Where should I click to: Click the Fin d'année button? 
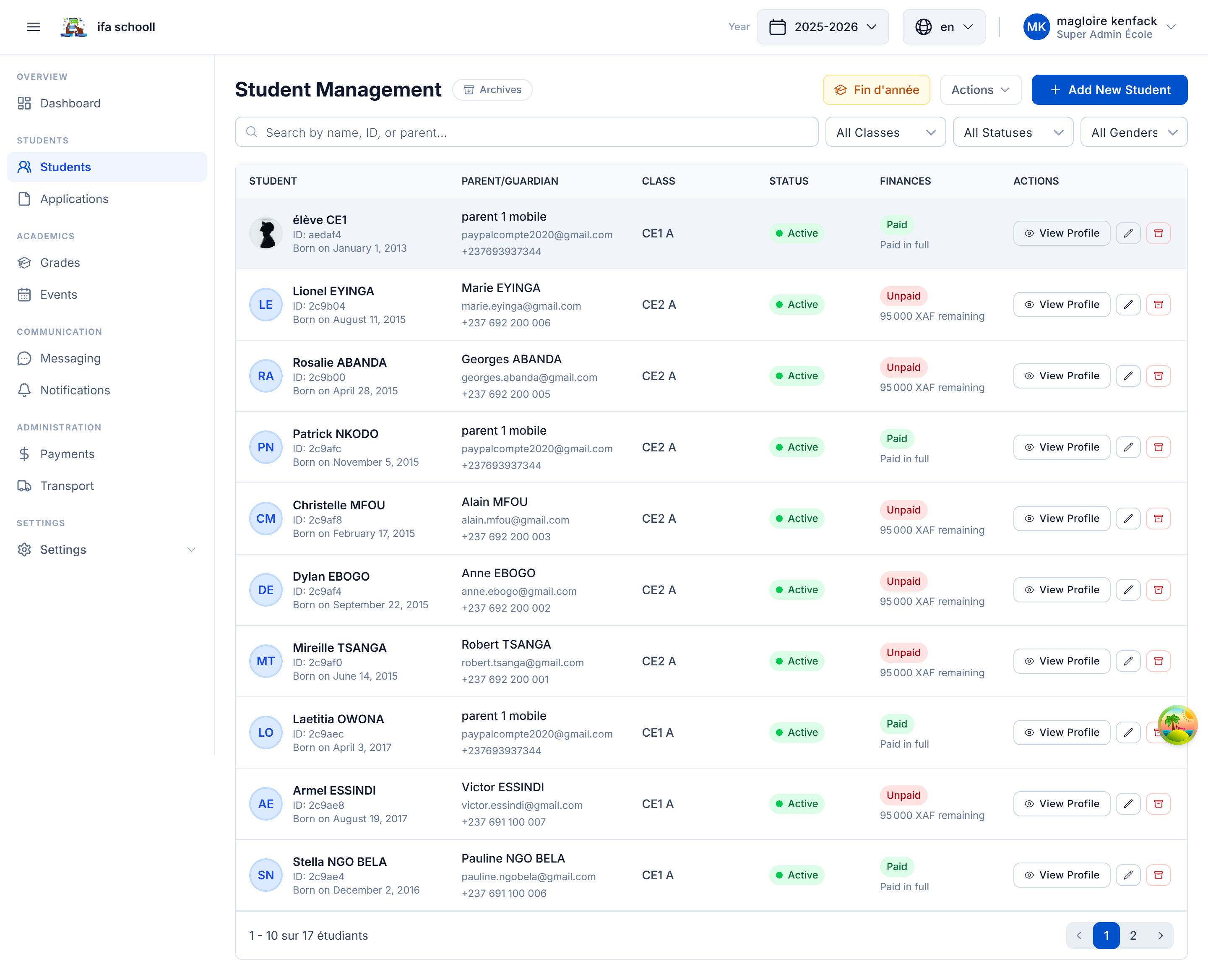[876, 90]
